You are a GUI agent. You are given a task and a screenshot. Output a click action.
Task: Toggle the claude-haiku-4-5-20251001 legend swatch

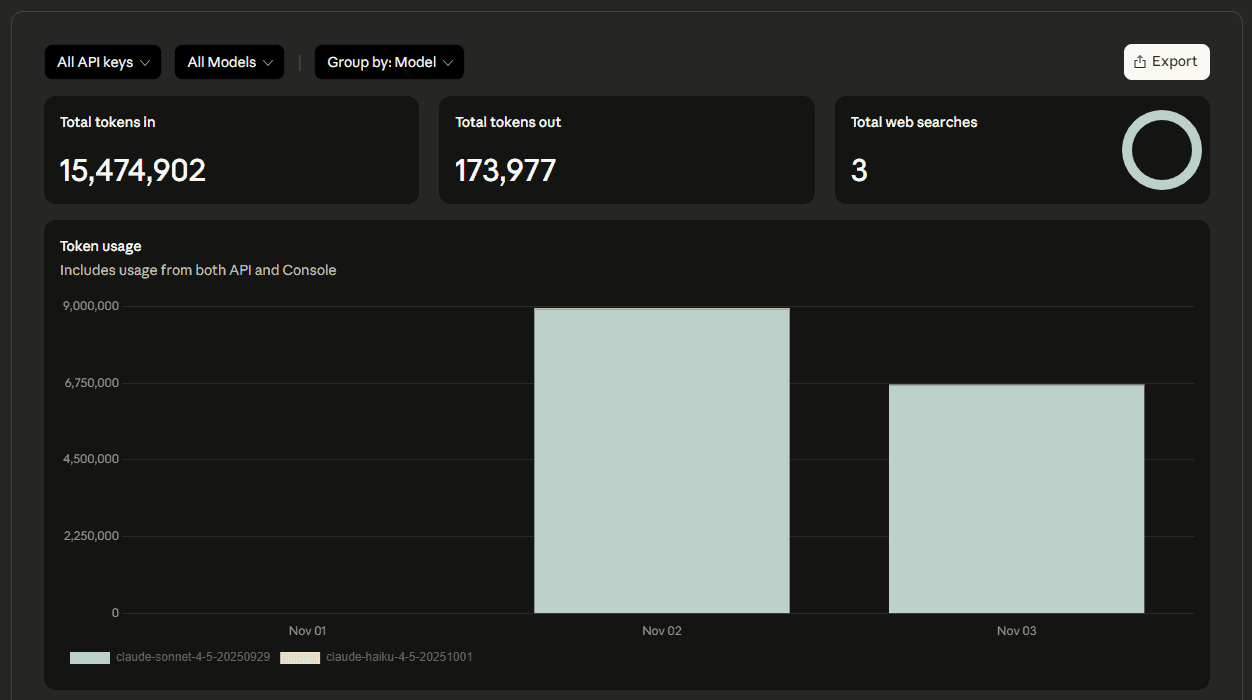(x=300, y=658)
